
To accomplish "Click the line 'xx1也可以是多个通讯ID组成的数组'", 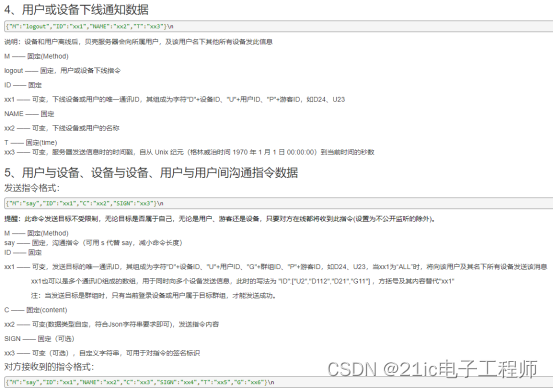I will pos(243,281).
